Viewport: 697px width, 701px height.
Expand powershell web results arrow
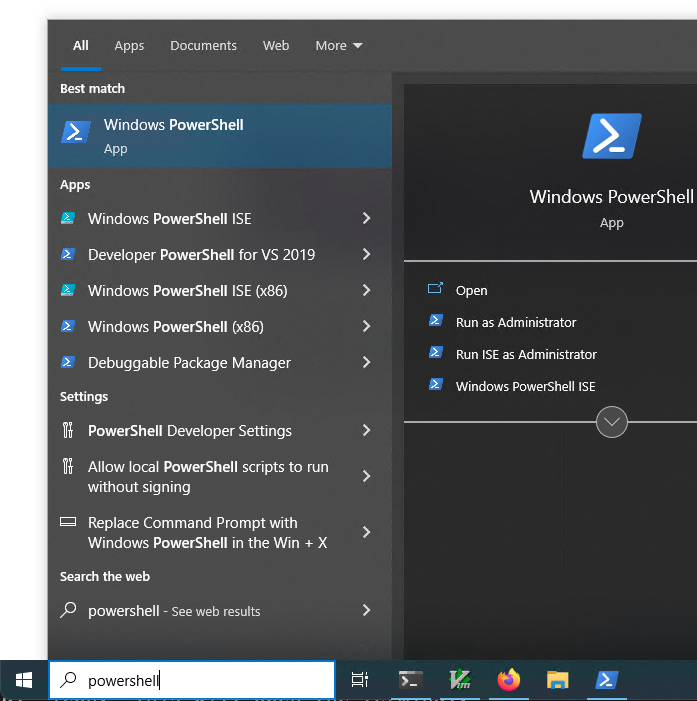(367, 610)
